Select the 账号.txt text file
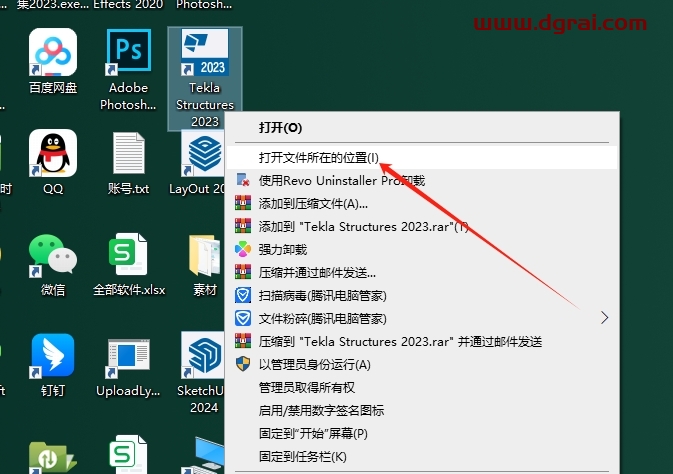This screenshot has width=673, height=474. pyautogui.click(x=128, y=163)
